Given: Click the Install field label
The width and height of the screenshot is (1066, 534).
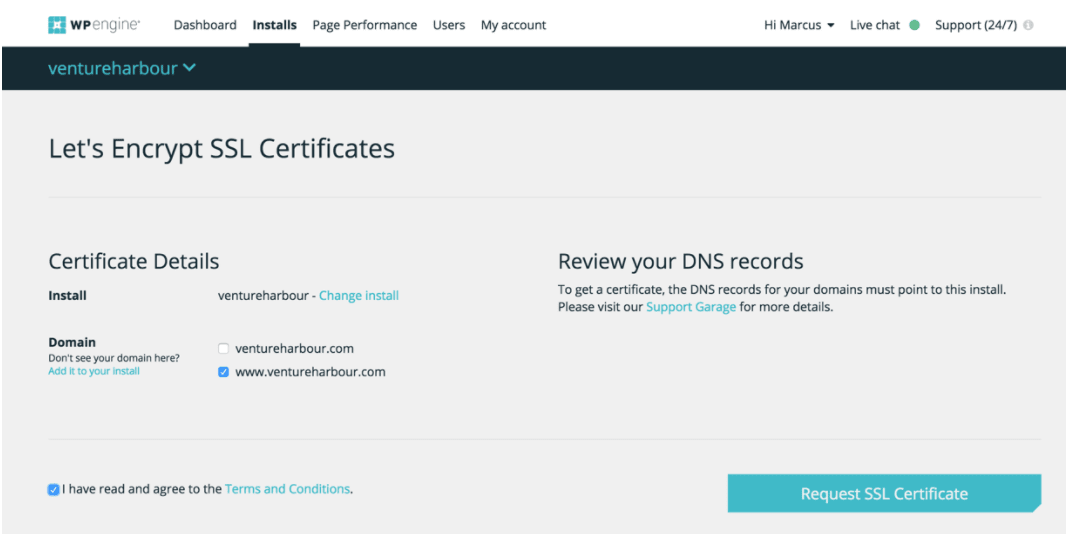Looking at the screenshot, I should point(67,296).
